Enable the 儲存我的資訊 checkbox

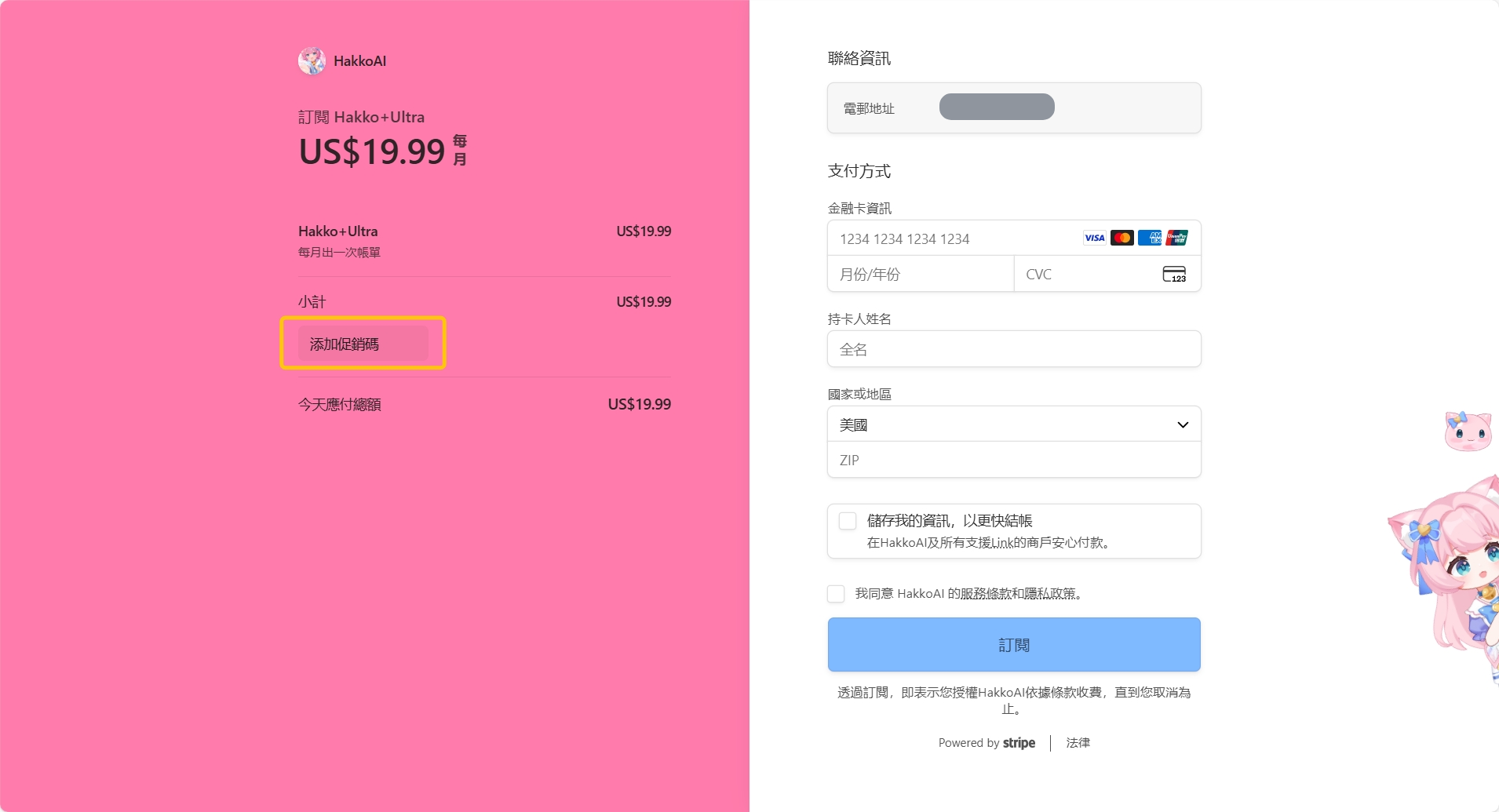848,521
